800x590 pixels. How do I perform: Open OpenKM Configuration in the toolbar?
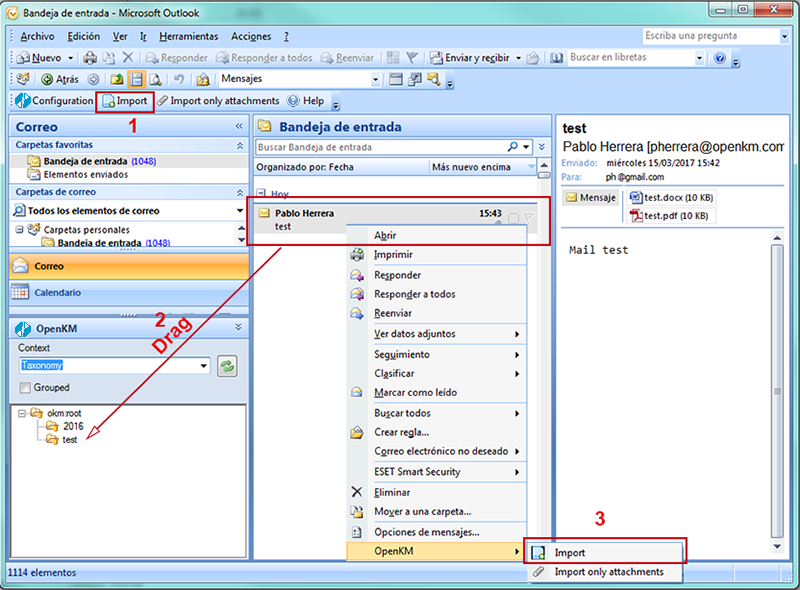click(54, 101)
